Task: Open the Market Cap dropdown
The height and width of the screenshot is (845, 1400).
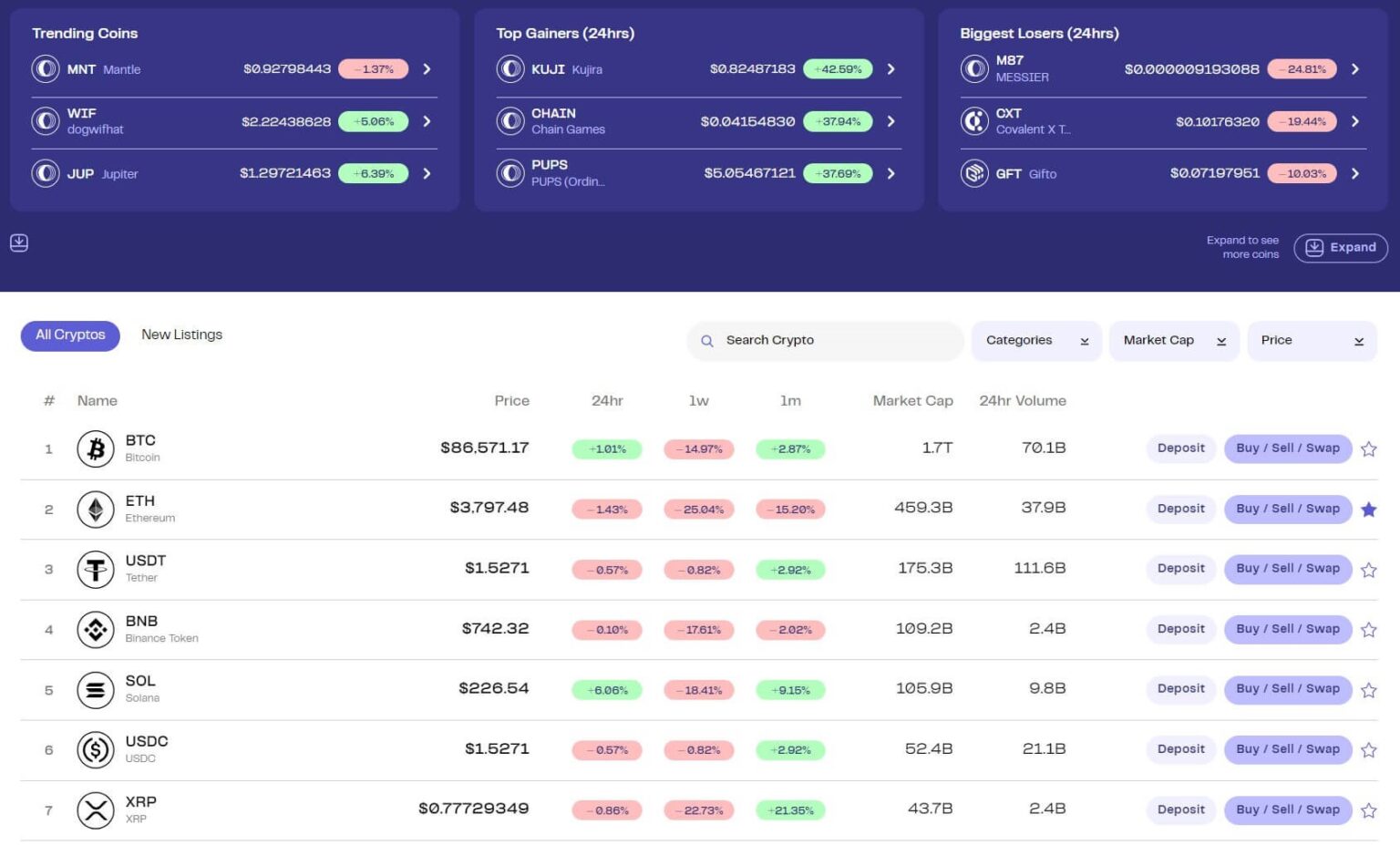Action: coord(1173,340)
